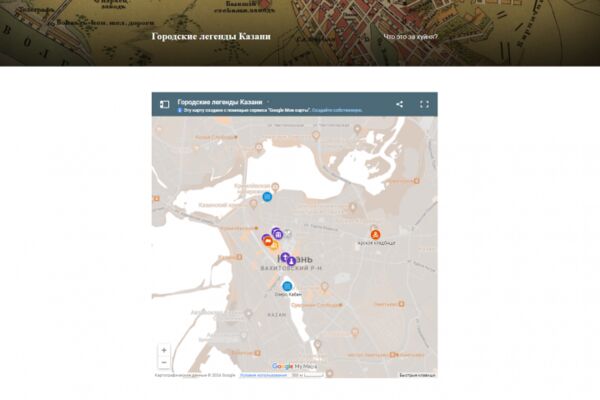The width and height of the screenshot is (600, 400).
Task: Select the blue marker at Озеро Кабан
Action: pyautogui.click(x=287, y=286)
